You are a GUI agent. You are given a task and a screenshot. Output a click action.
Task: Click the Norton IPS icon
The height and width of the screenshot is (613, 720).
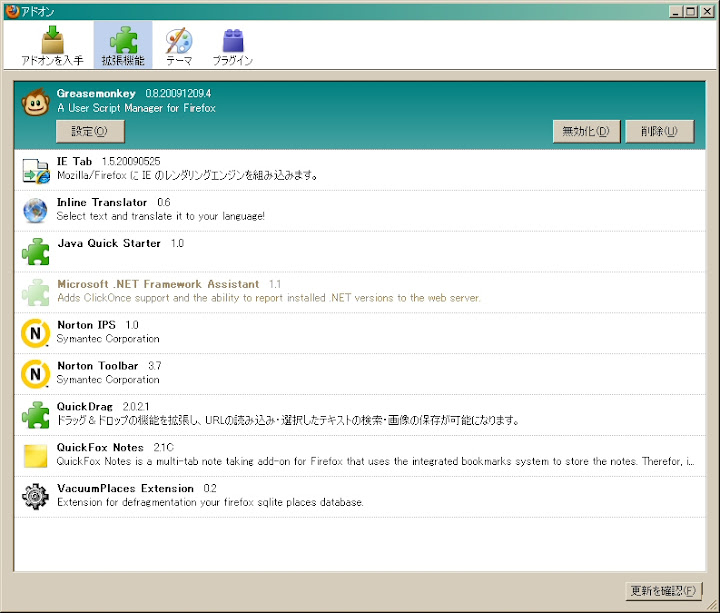(35, 333)
